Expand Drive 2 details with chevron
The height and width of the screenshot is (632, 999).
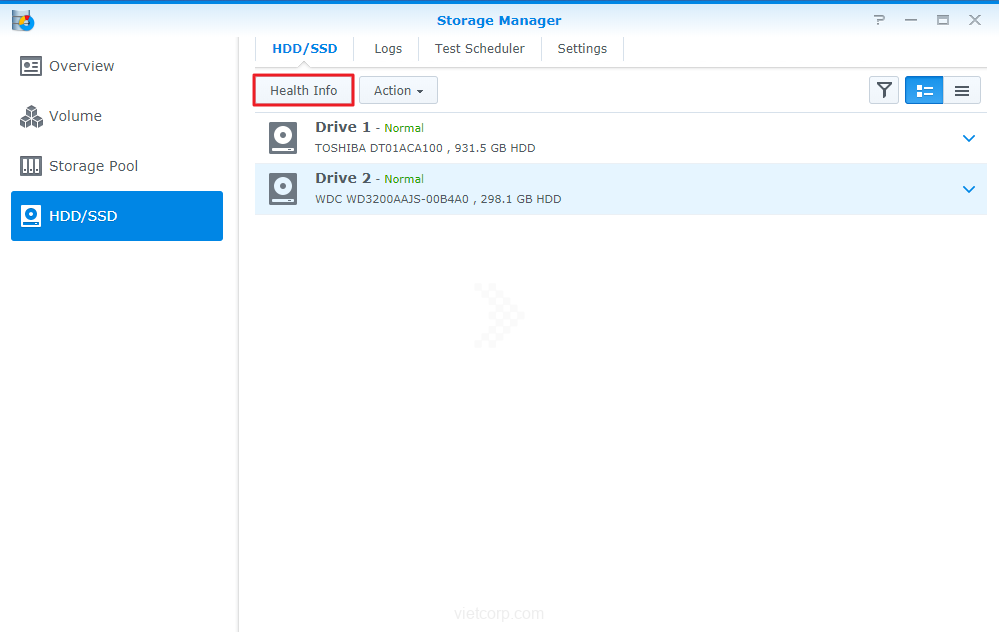[x=968, y=189]
